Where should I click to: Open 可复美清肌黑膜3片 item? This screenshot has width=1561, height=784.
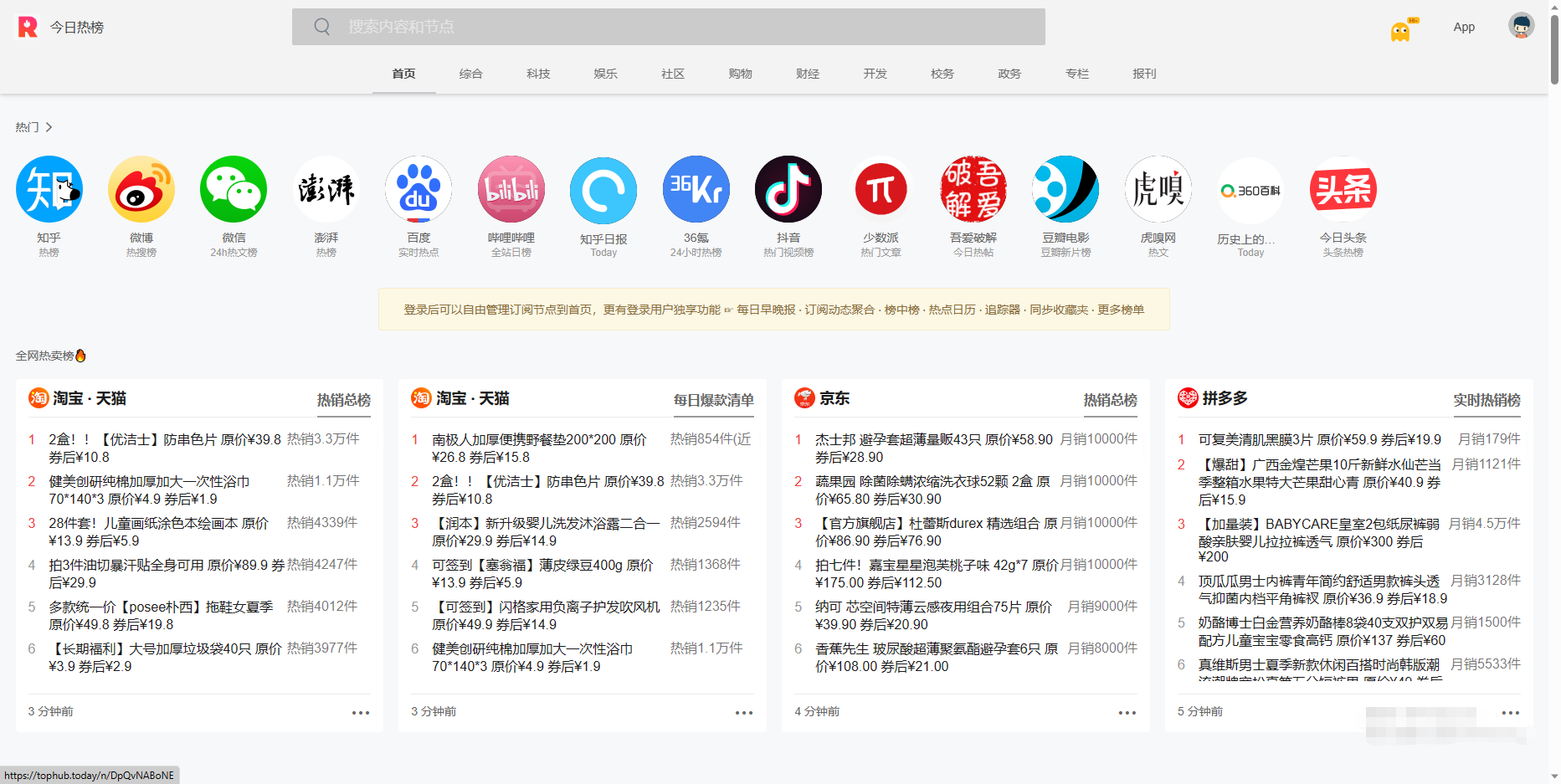click(1320, 439)
